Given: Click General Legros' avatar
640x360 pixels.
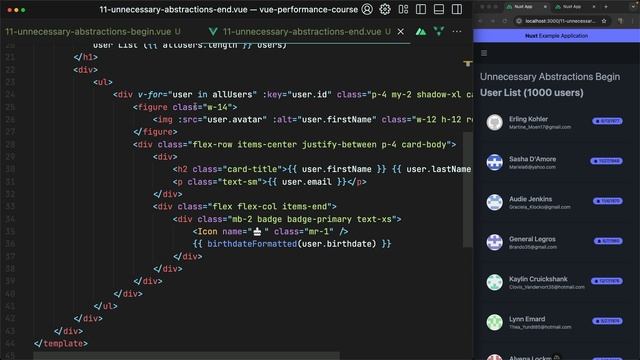Looking at the screenshot, I should coord(494,242).
